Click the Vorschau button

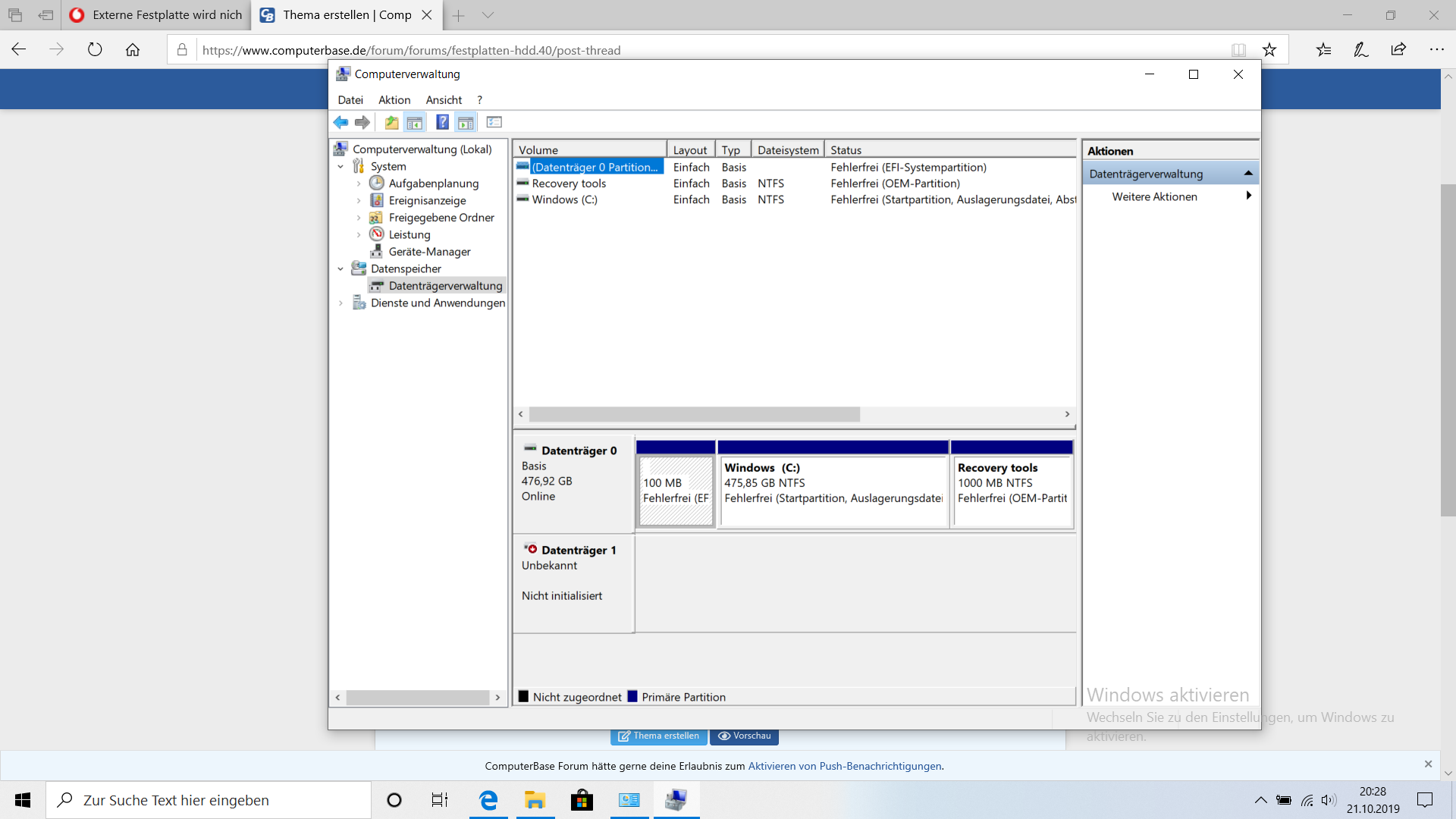coord(744,736)
